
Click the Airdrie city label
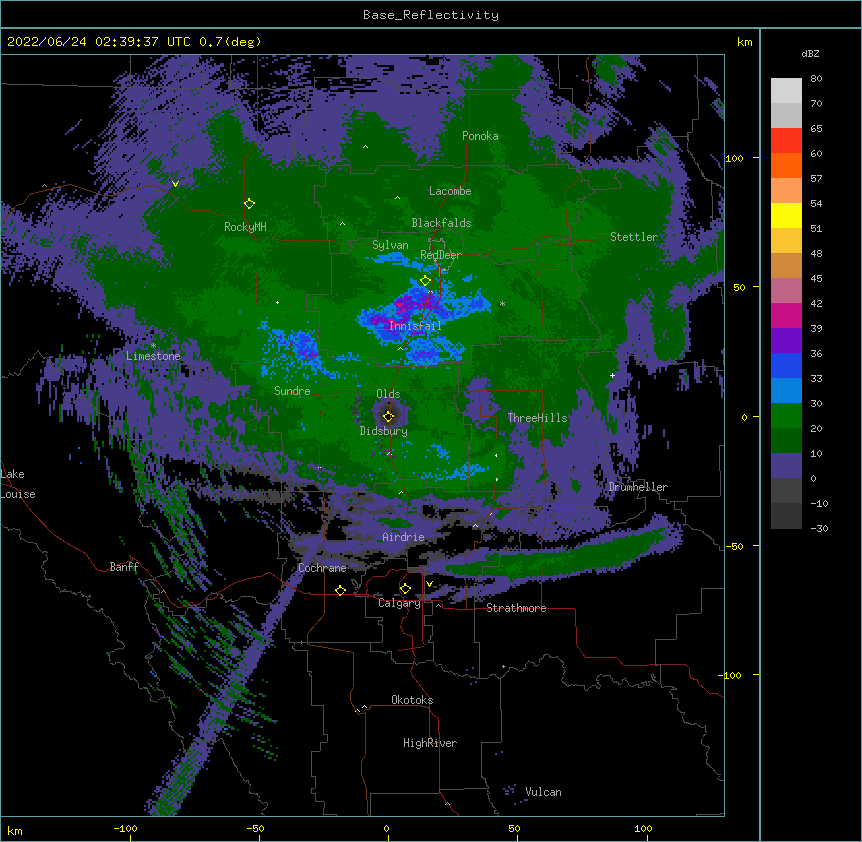(404, 537)
